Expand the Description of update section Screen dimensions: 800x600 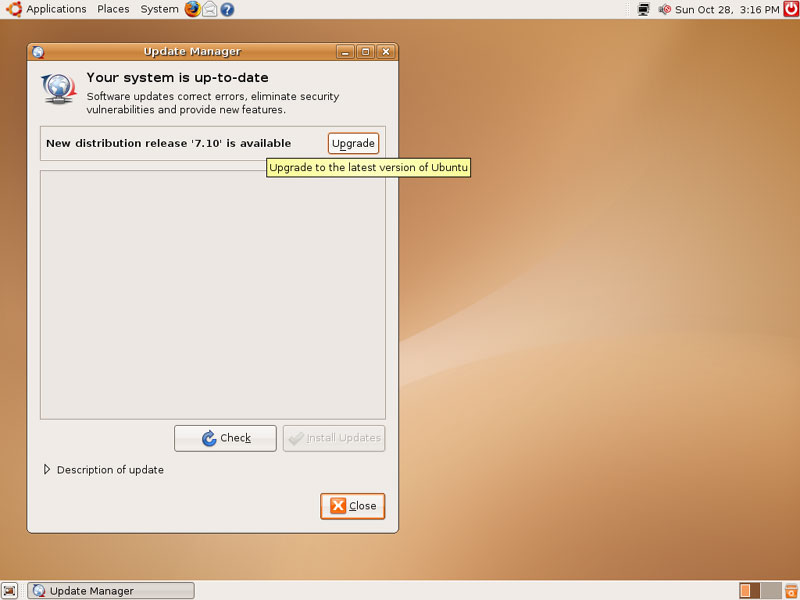point(104,470)
